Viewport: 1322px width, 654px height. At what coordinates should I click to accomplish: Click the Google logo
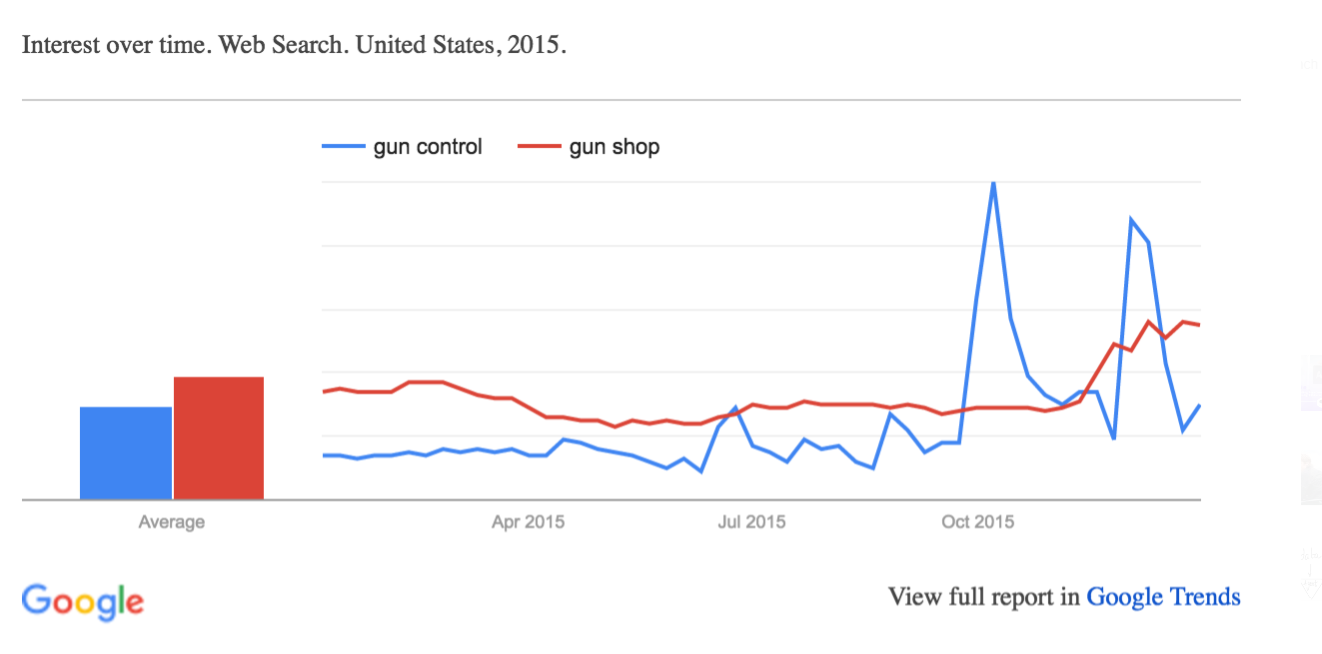point(83,600)
